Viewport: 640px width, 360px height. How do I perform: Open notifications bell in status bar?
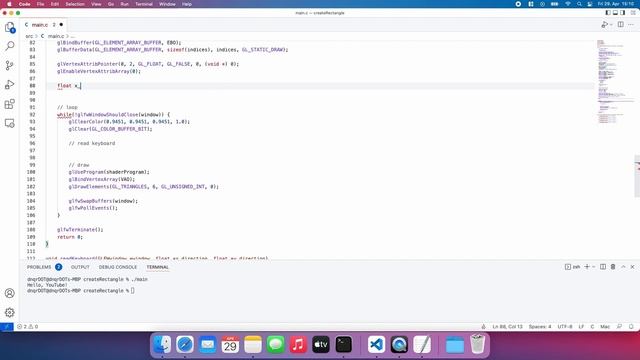click(x=631, y=327)
